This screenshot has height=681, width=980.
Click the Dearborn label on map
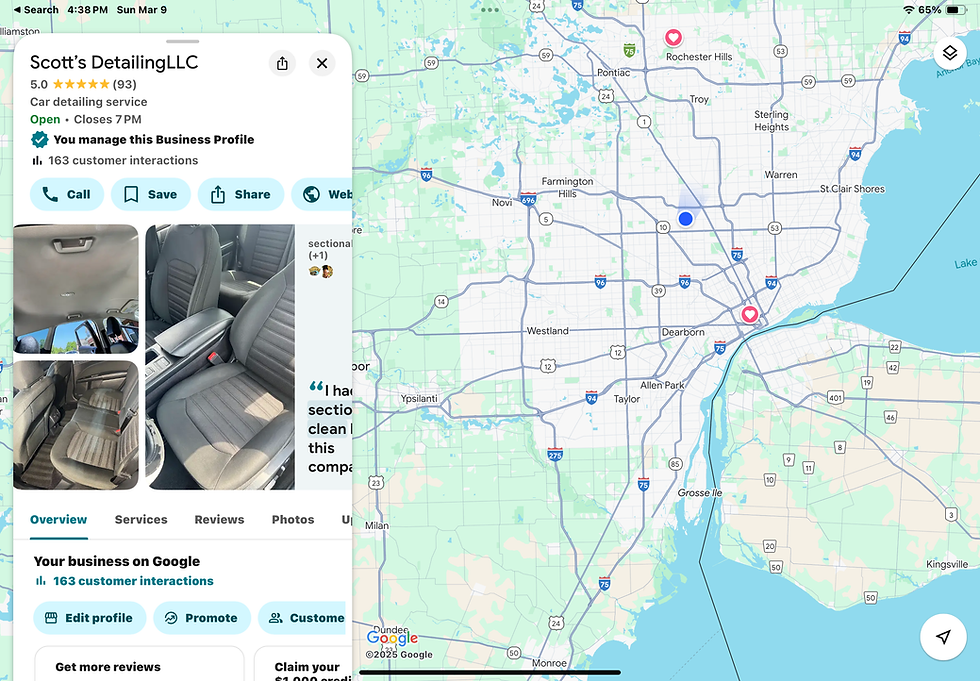683,332
